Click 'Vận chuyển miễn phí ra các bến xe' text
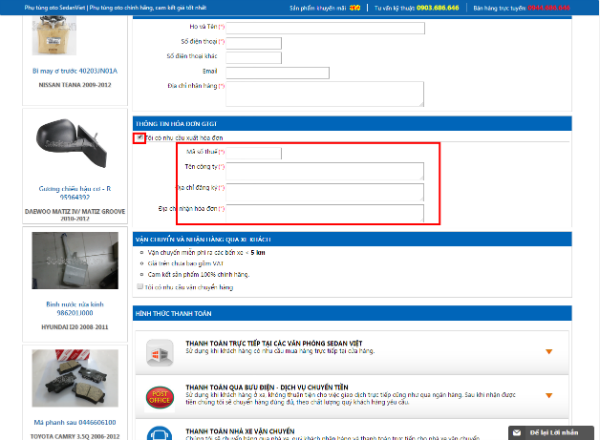The width and height of the screenshot is (600, 440). tap(195, 253)
